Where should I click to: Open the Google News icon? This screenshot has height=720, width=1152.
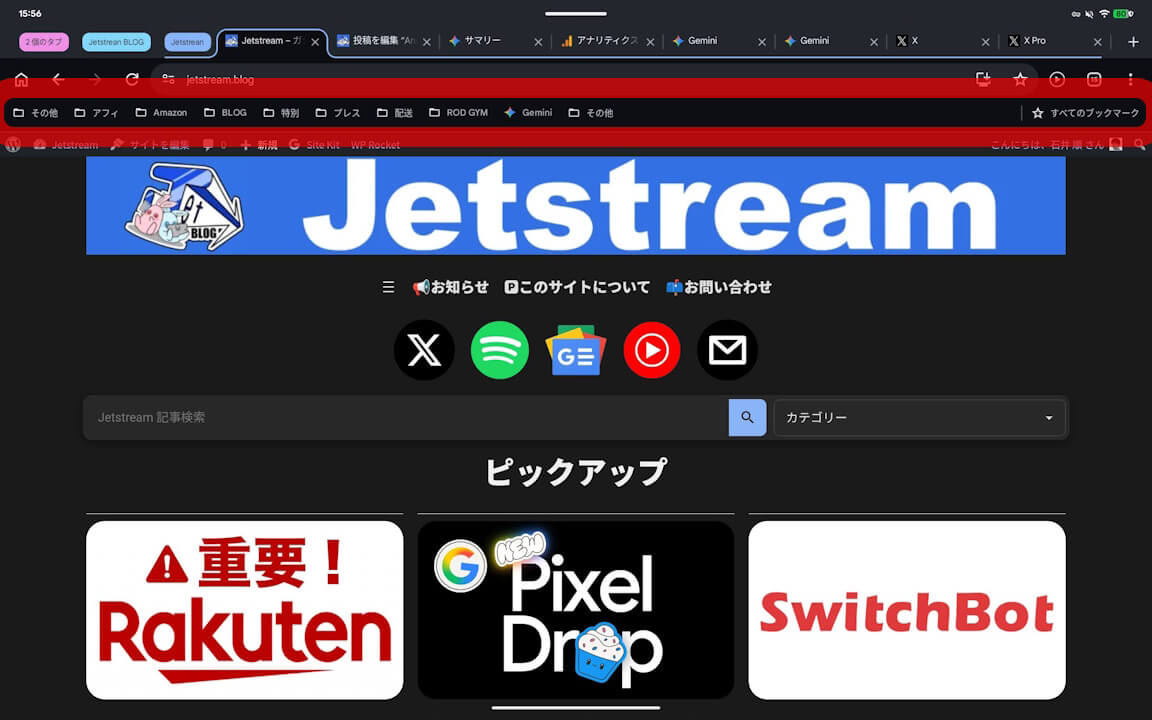[x=575, y=350]
